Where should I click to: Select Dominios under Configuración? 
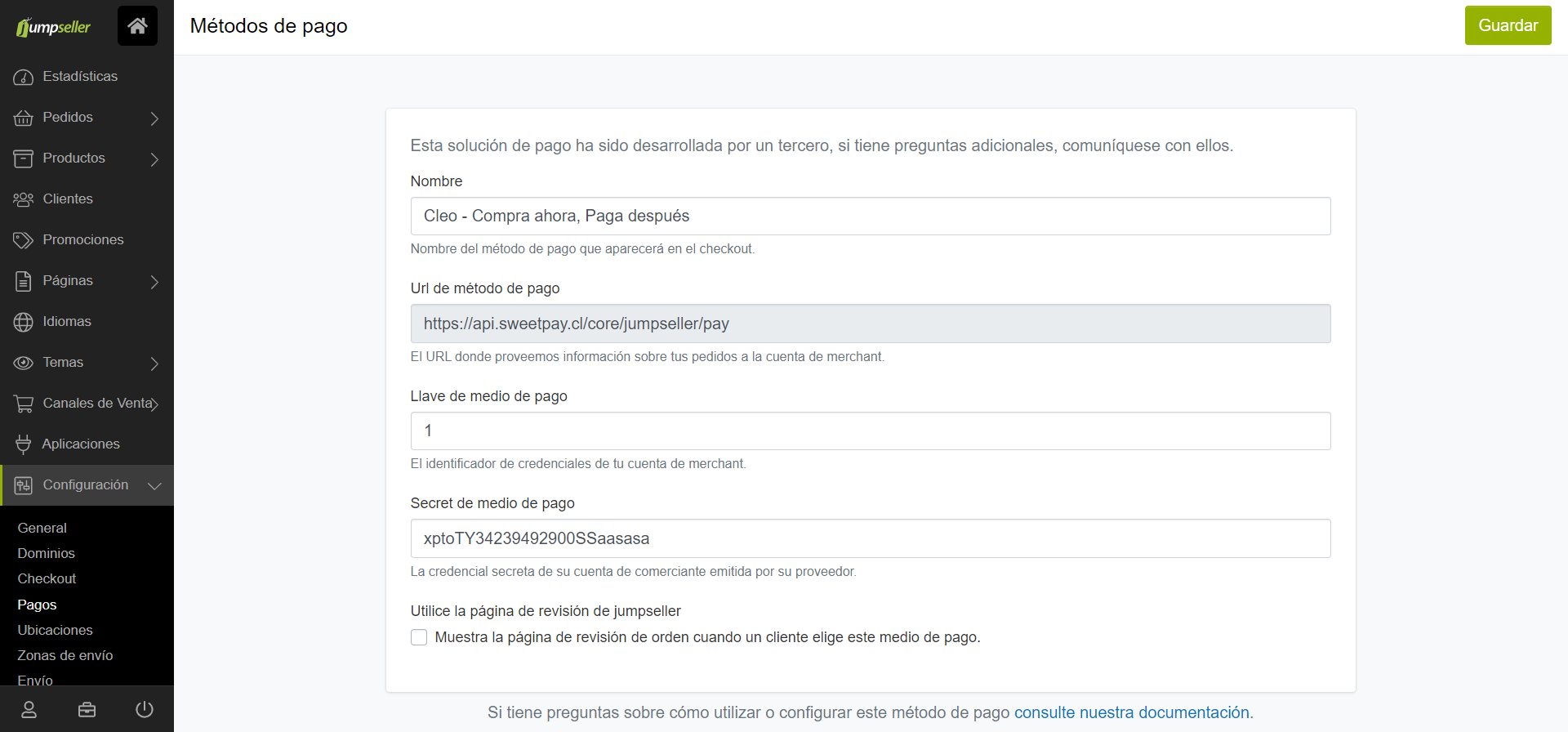[47, 553]
